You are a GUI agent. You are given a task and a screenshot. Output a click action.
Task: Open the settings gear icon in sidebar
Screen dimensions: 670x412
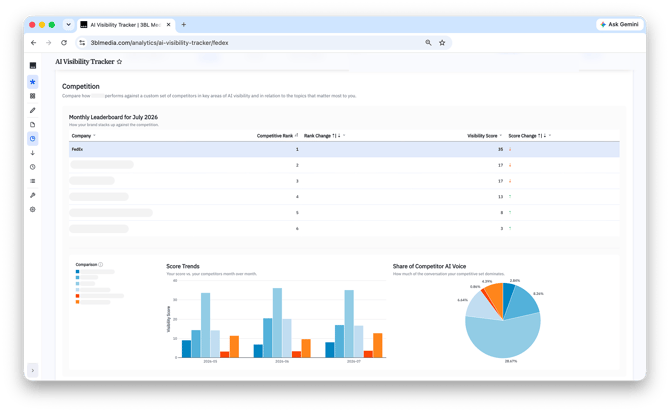point(32,209)
